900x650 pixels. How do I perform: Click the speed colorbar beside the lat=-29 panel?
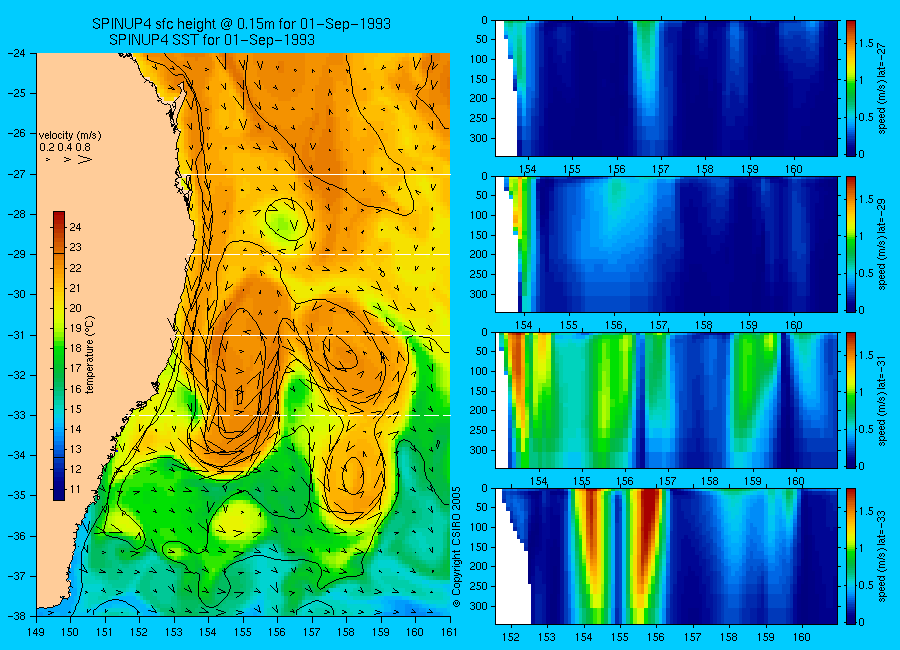pyautogui.click(x=851, y=244)
